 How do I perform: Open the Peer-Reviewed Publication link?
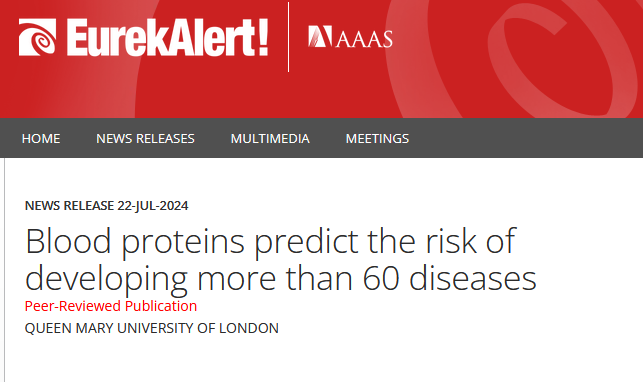point(111,306)
